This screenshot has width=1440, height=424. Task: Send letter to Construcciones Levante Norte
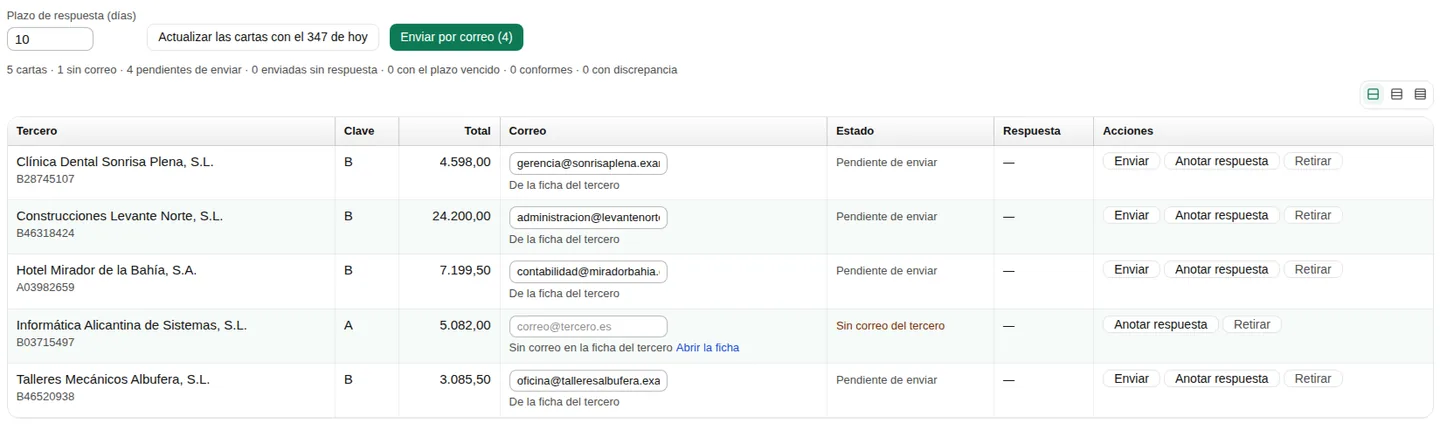coord(1131,215)
